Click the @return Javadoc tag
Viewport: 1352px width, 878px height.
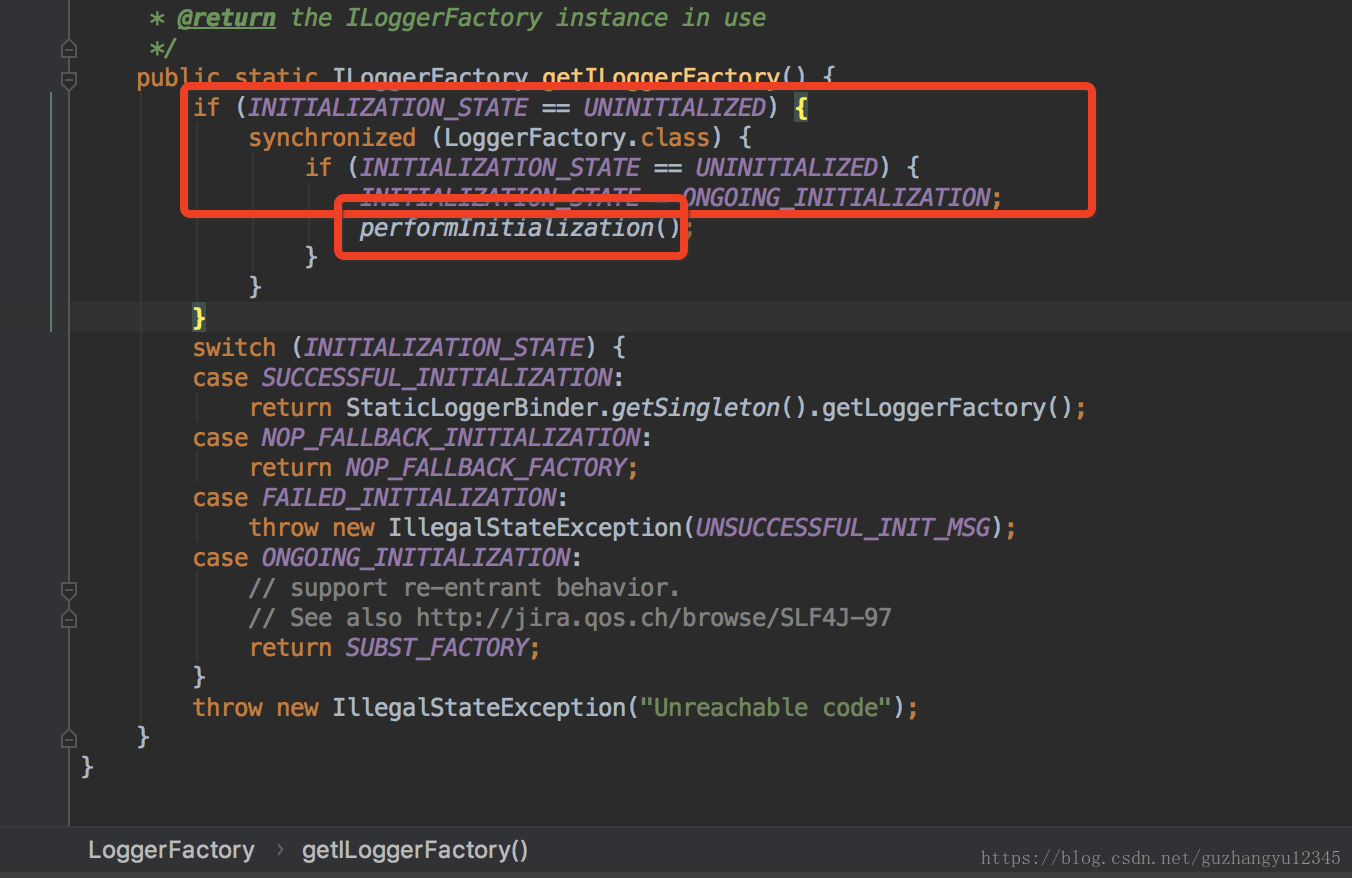pos(226,18)
